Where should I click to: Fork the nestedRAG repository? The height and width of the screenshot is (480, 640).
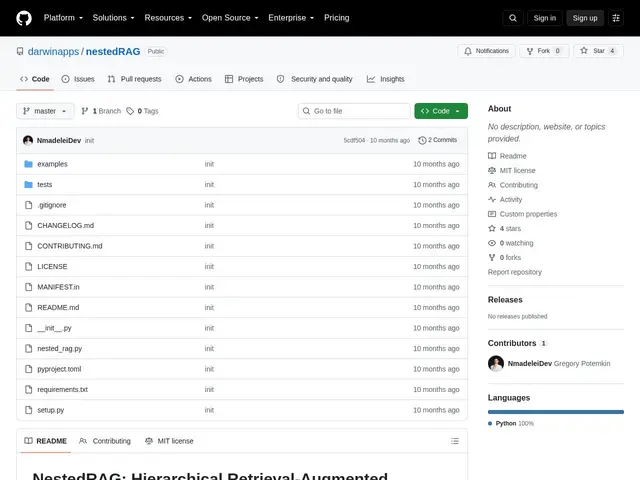(x=544, y=51)
